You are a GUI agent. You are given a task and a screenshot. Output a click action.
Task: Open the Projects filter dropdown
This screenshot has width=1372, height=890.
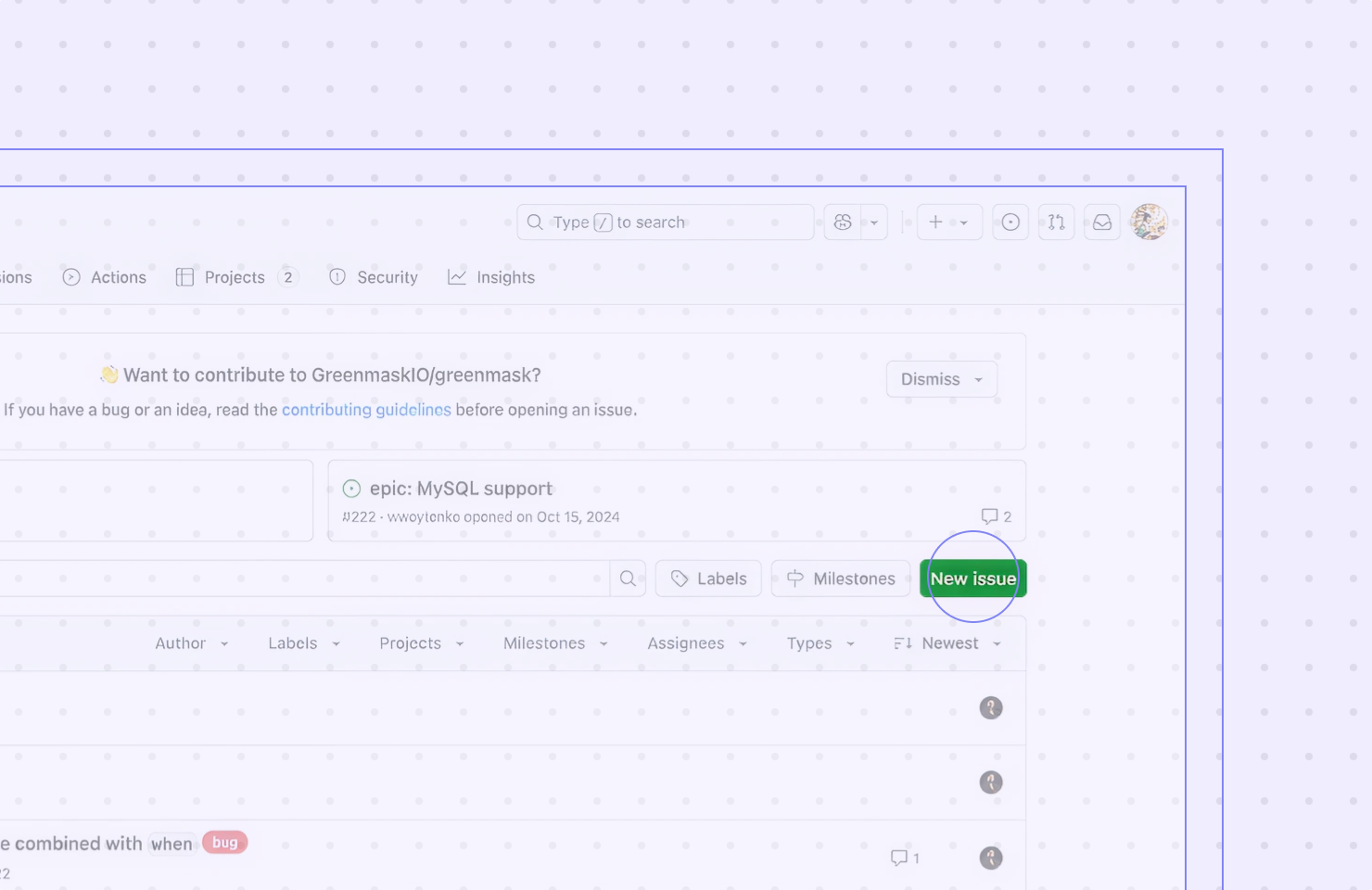coord(422,643)
